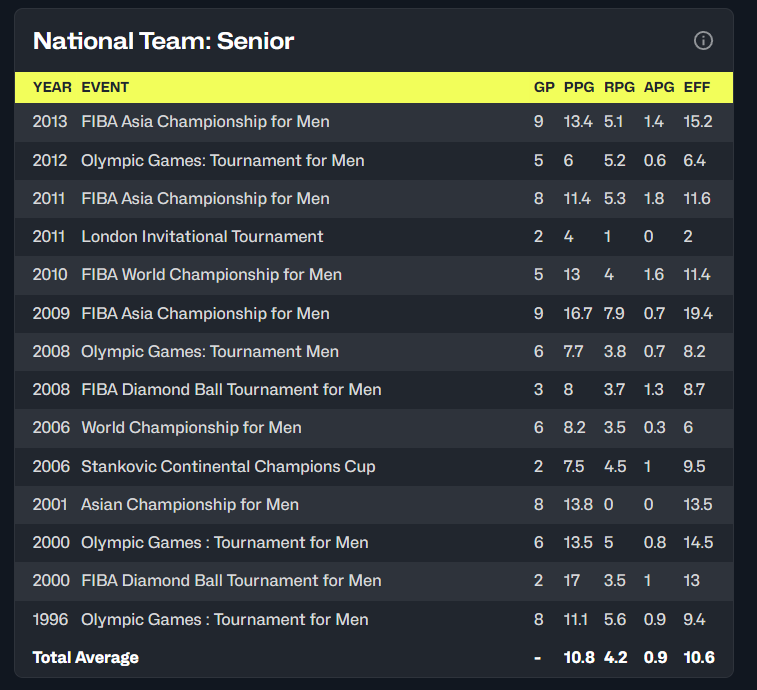Viewport: 757px width, 690px height.
Task: Click the National Team: Senior heading
Action: [164, 41]
